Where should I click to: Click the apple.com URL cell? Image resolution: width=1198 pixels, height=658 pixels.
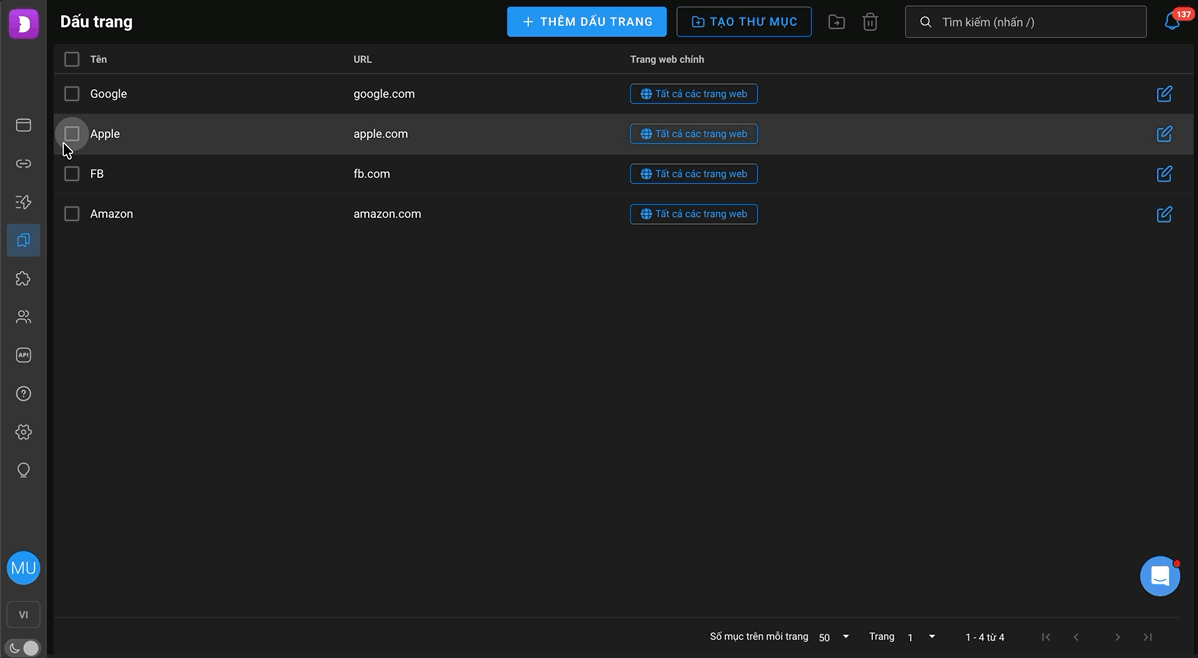(380, 134)
